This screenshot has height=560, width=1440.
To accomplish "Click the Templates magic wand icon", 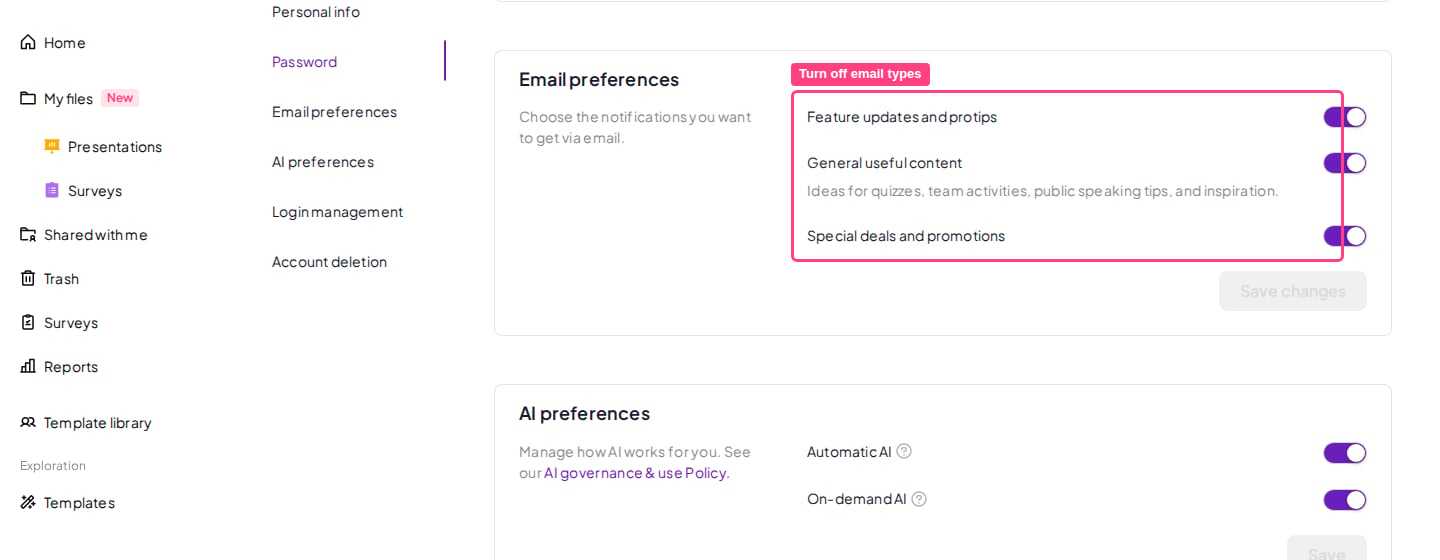I will coord(28,502).
